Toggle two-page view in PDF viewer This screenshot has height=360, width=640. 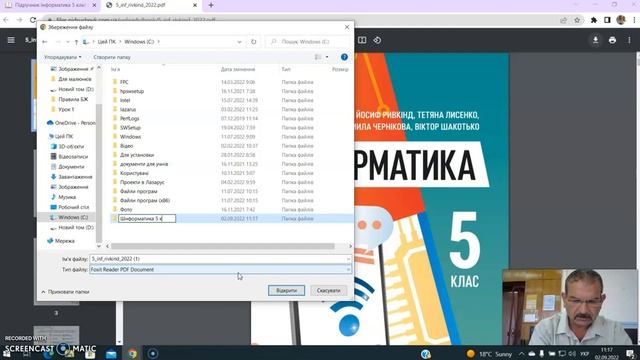[362, 40]
